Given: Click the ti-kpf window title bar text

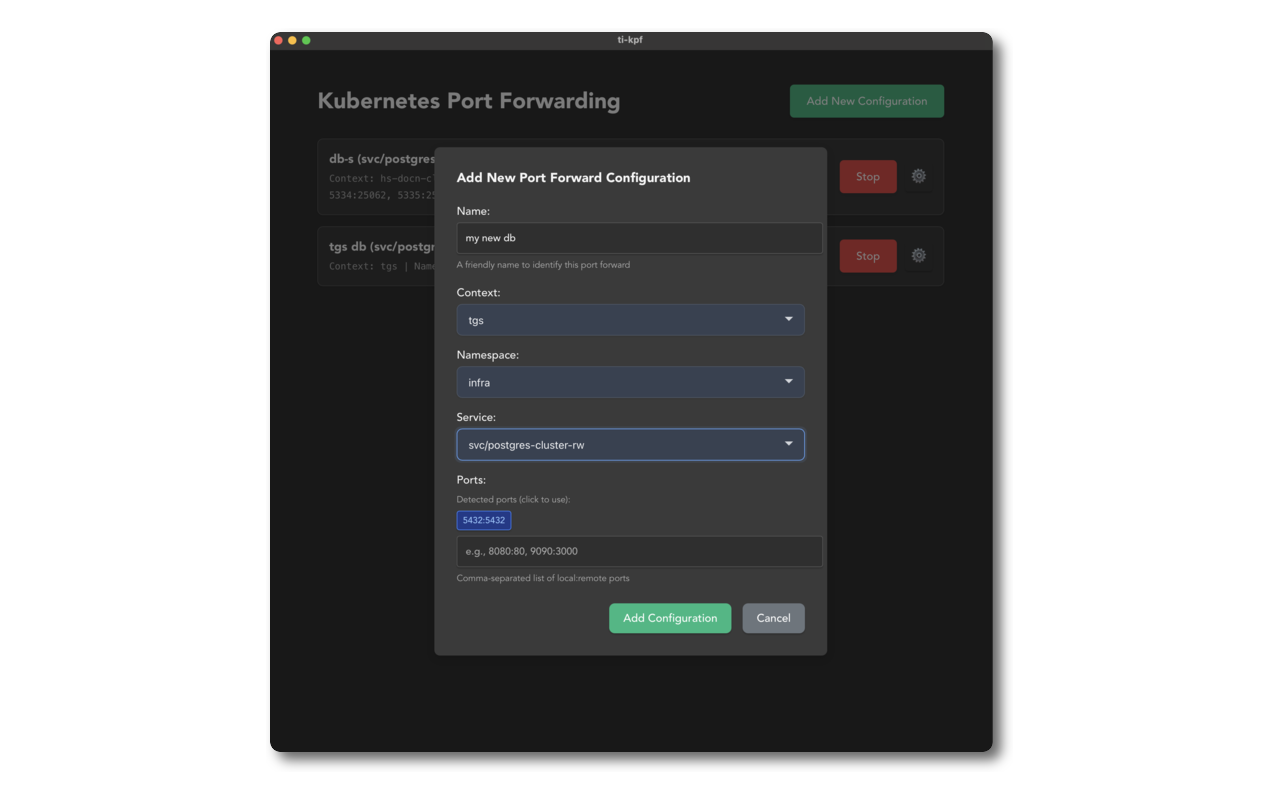Looking at the screenshot, I should tap(630, 40).
